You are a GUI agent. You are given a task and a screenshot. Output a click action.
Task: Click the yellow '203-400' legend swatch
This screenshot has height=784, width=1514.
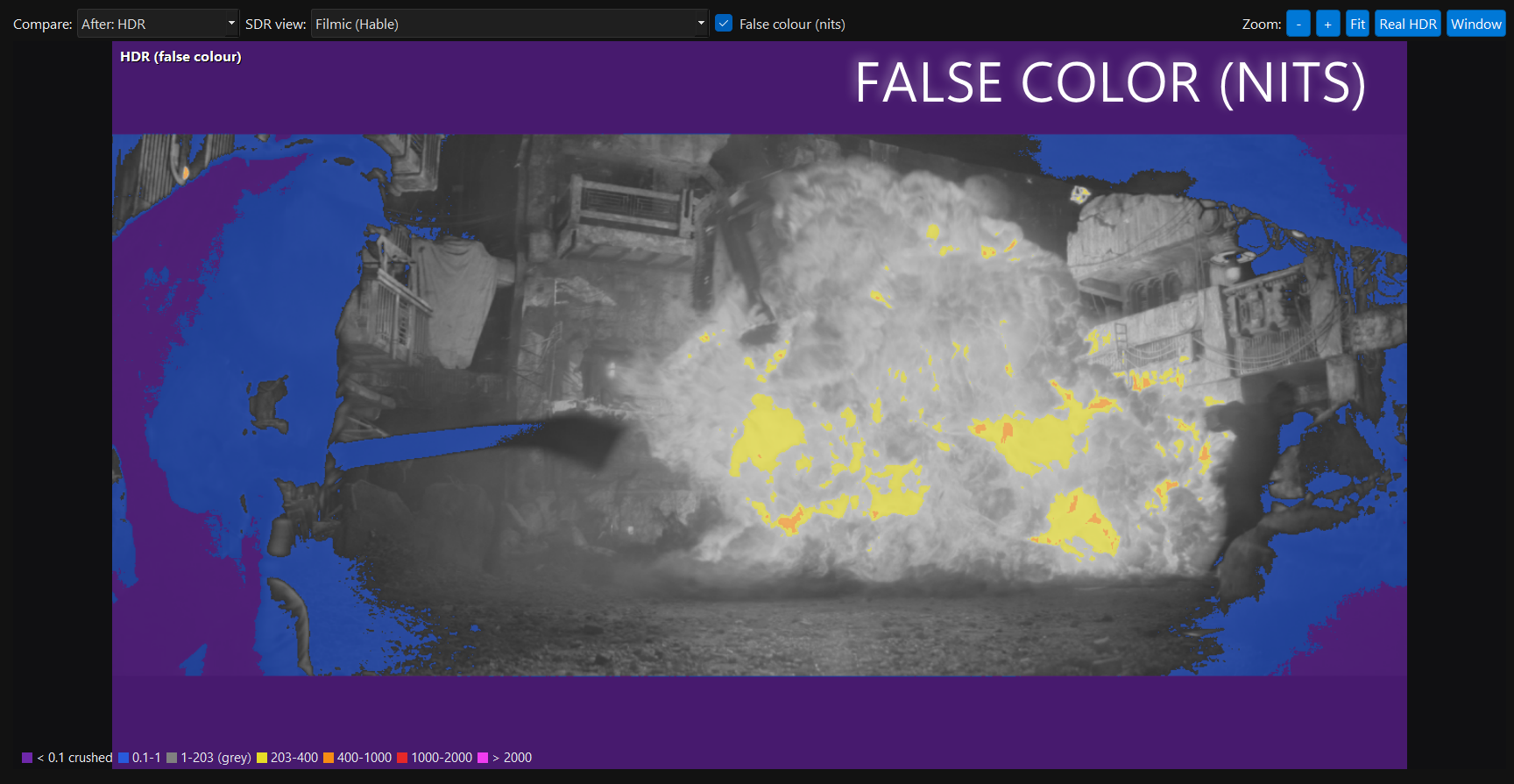coord(262,758)
